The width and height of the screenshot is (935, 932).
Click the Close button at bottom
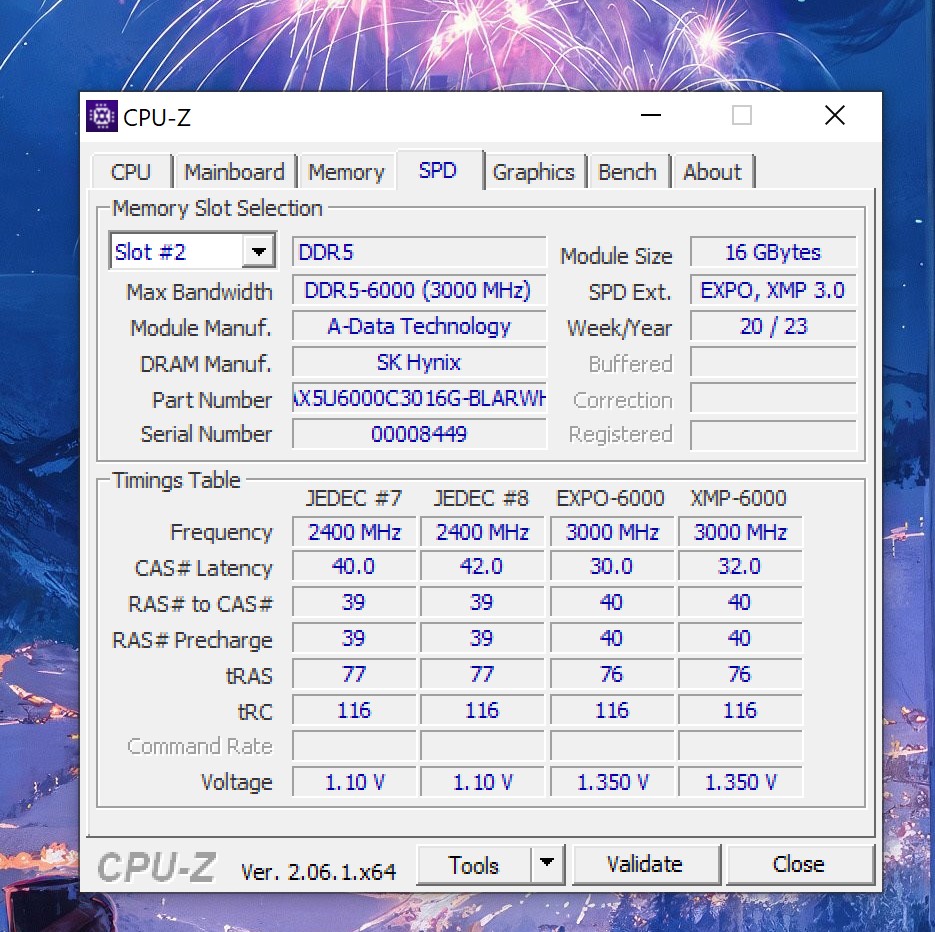(x=798, y=865)
